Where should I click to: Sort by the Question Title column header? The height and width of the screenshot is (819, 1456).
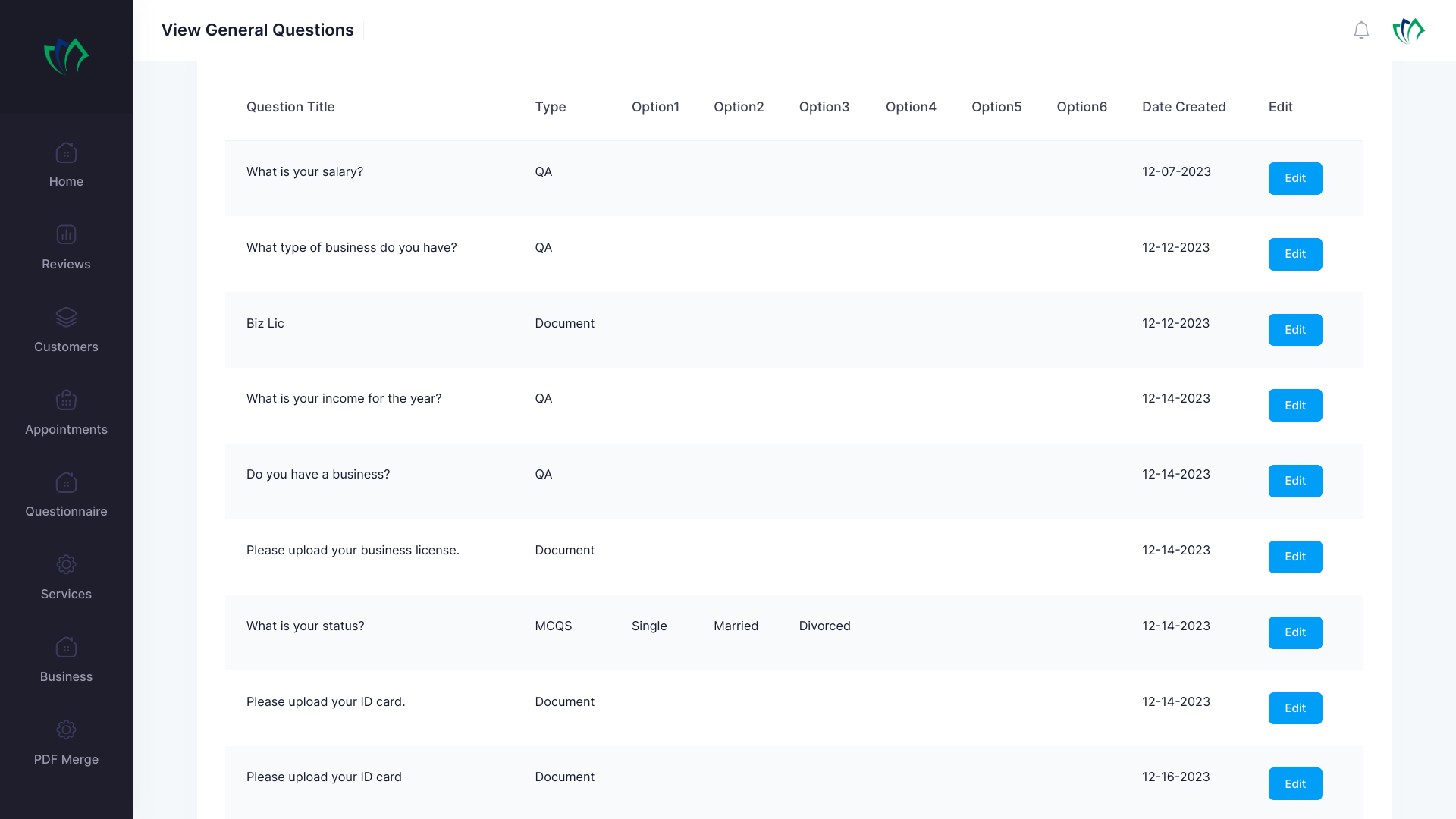[290, 107]
